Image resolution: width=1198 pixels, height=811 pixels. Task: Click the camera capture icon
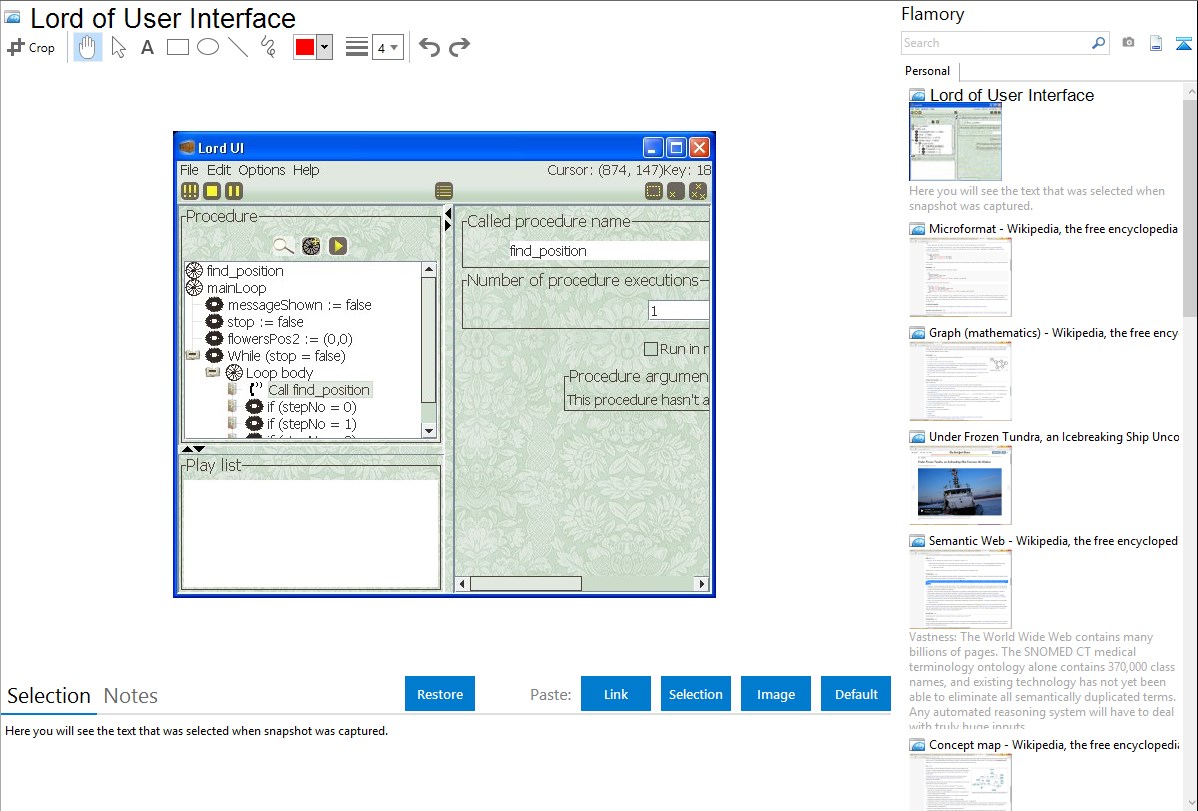1128,43
